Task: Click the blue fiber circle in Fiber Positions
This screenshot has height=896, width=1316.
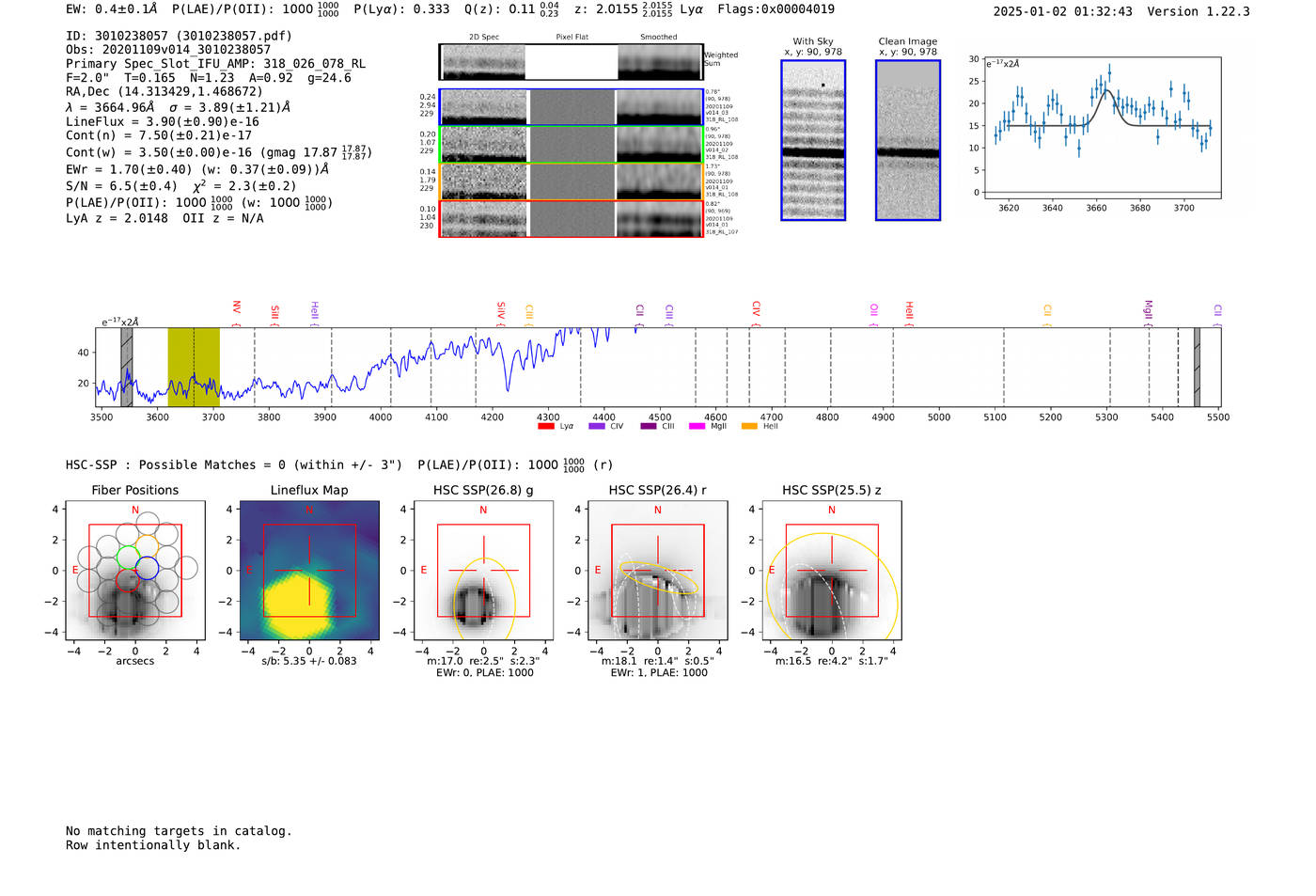Action: click(x=147, y=568)
